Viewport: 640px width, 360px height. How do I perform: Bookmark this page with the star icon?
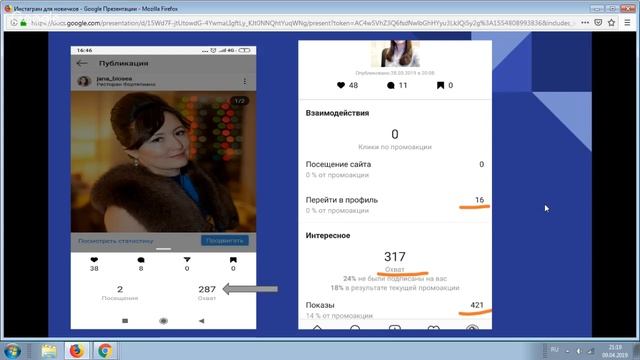click(x=611, y=23)
